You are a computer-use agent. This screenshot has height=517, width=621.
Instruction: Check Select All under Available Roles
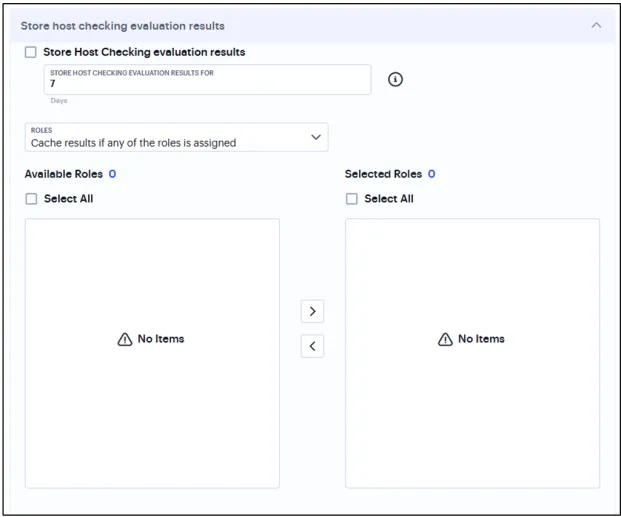click(x=31, y=198)
